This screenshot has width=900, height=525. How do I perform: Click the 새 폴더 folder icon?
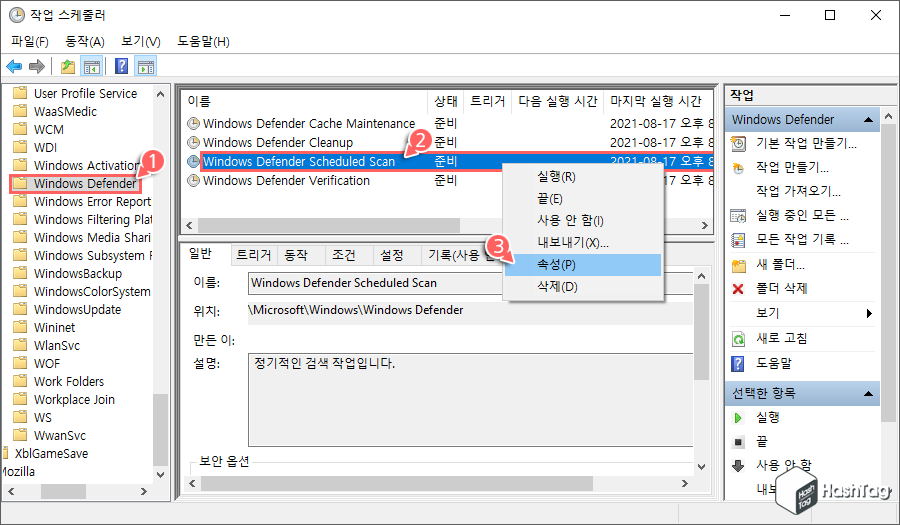(x=738, y=265)
